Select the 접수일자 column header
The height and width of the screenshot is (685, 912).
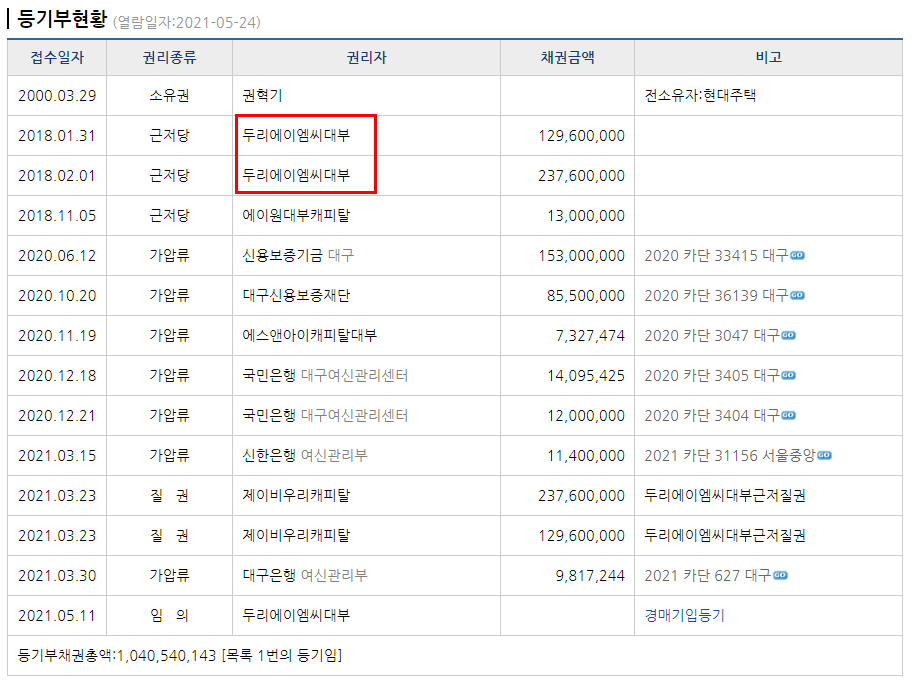pyautogui.click(x=57, y=58)
